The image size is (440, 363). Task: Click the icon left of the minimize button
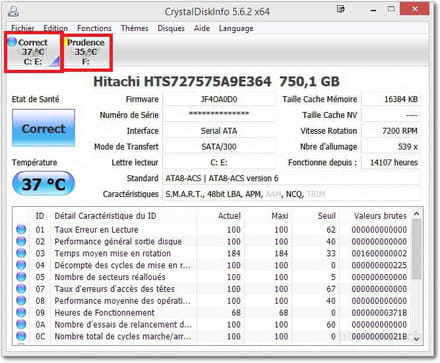tap(341, 9)
